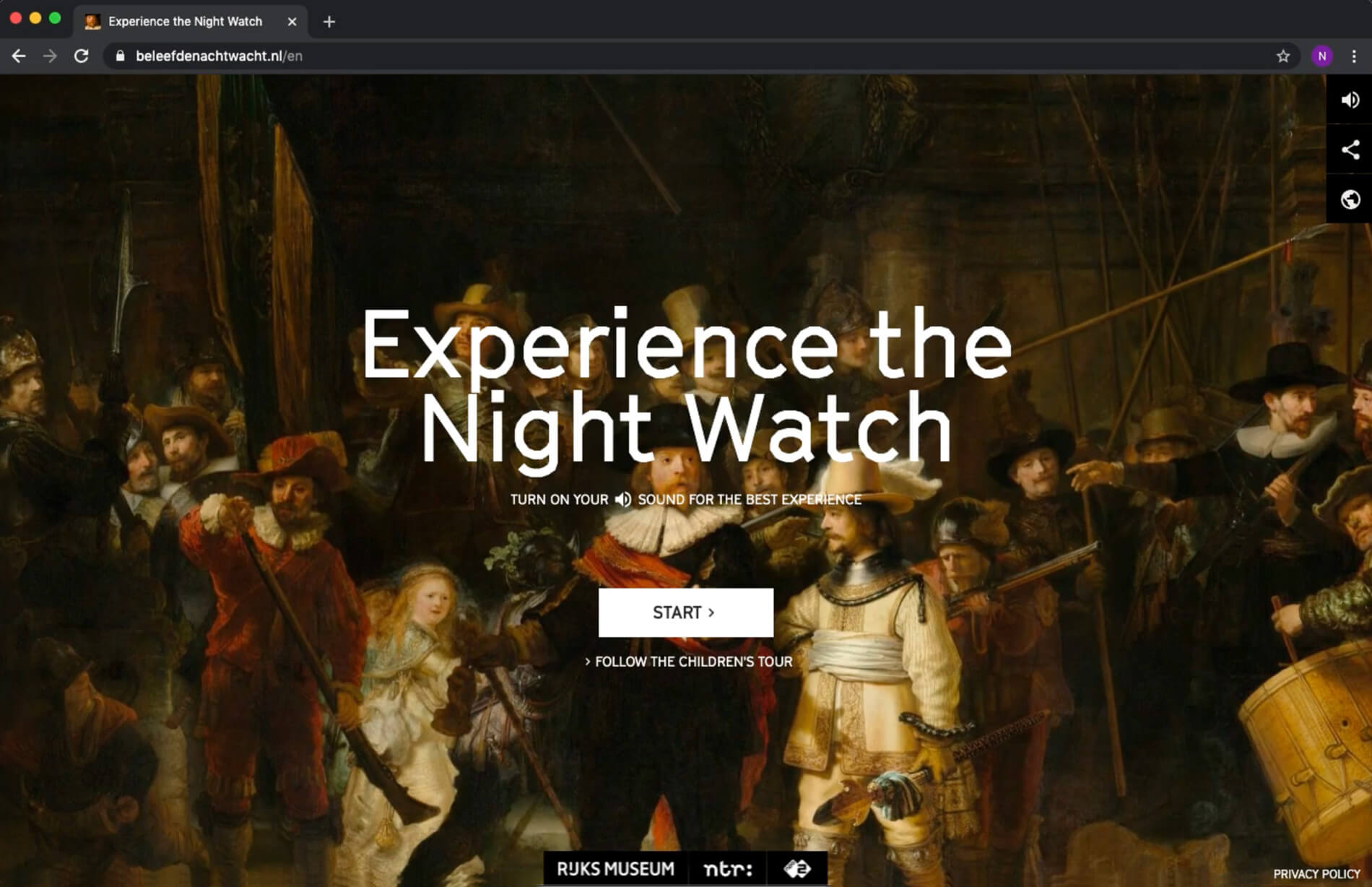The width and height of the screenshot is (1372, 887).
Task: Go back with the browser back arrow
Action: tap(19, 56)
